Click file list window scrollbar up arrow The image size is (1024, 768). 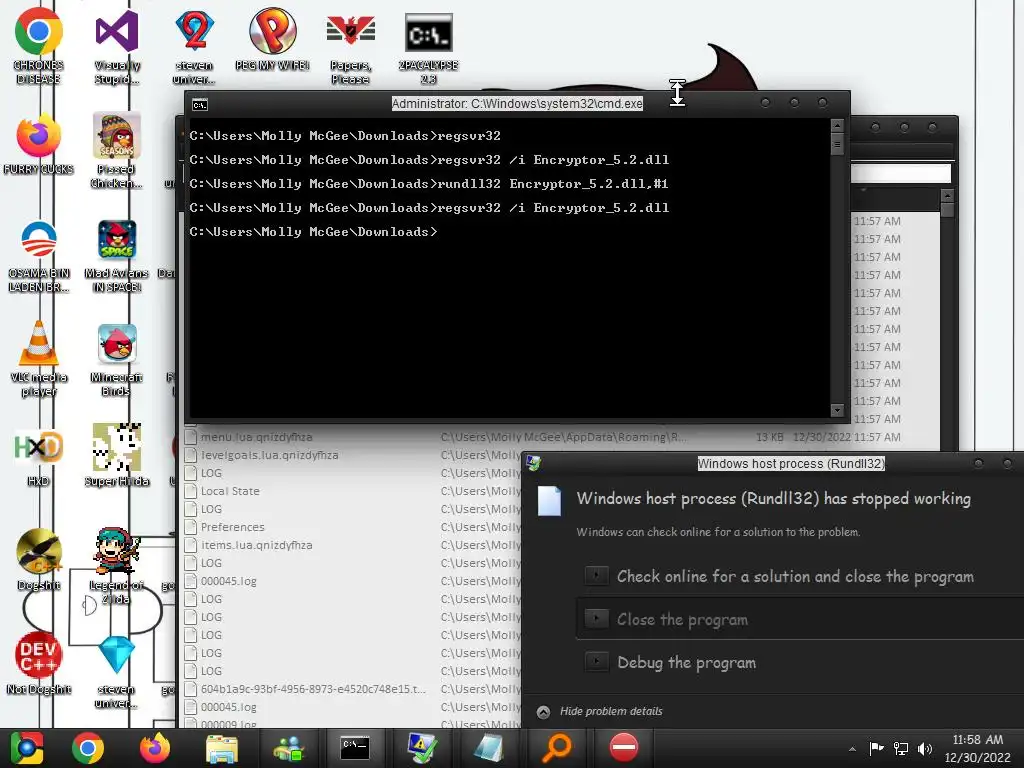coord(947,196)
